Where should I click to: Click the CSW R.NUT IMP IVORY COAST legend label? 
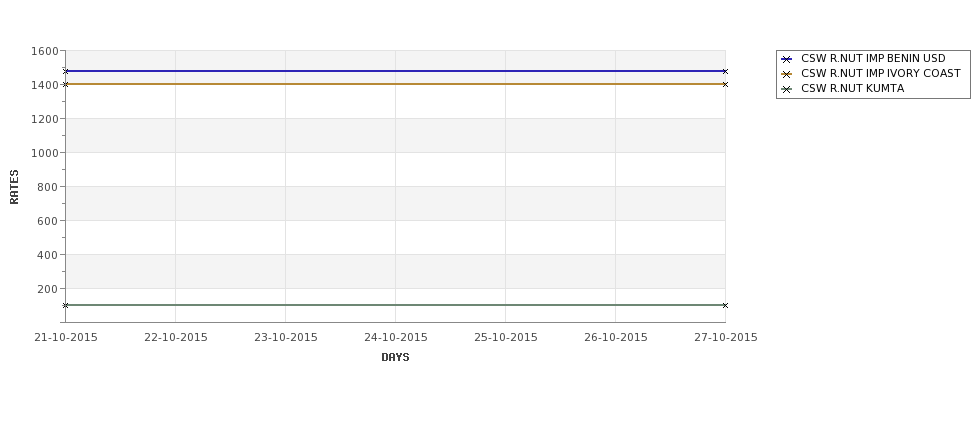880,73
